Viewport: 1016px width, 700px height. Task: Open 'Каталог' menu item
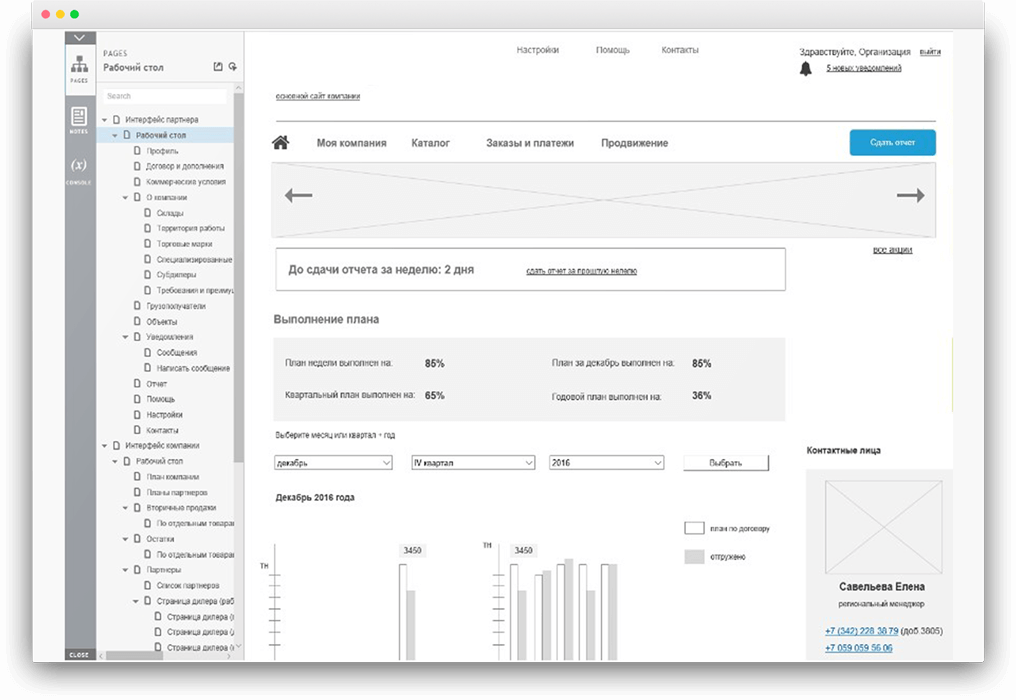[x=431, y=143]
